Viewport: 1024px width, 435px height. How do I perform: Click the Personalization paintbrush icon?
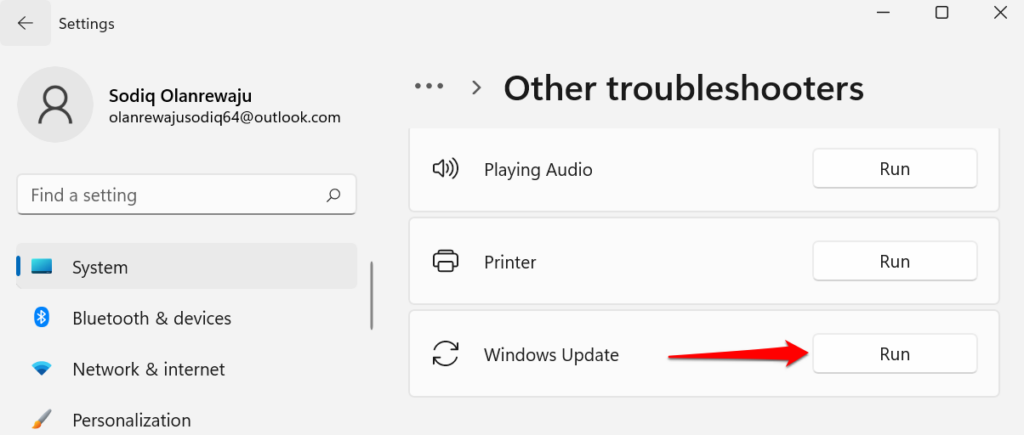(x=42, y=420)
